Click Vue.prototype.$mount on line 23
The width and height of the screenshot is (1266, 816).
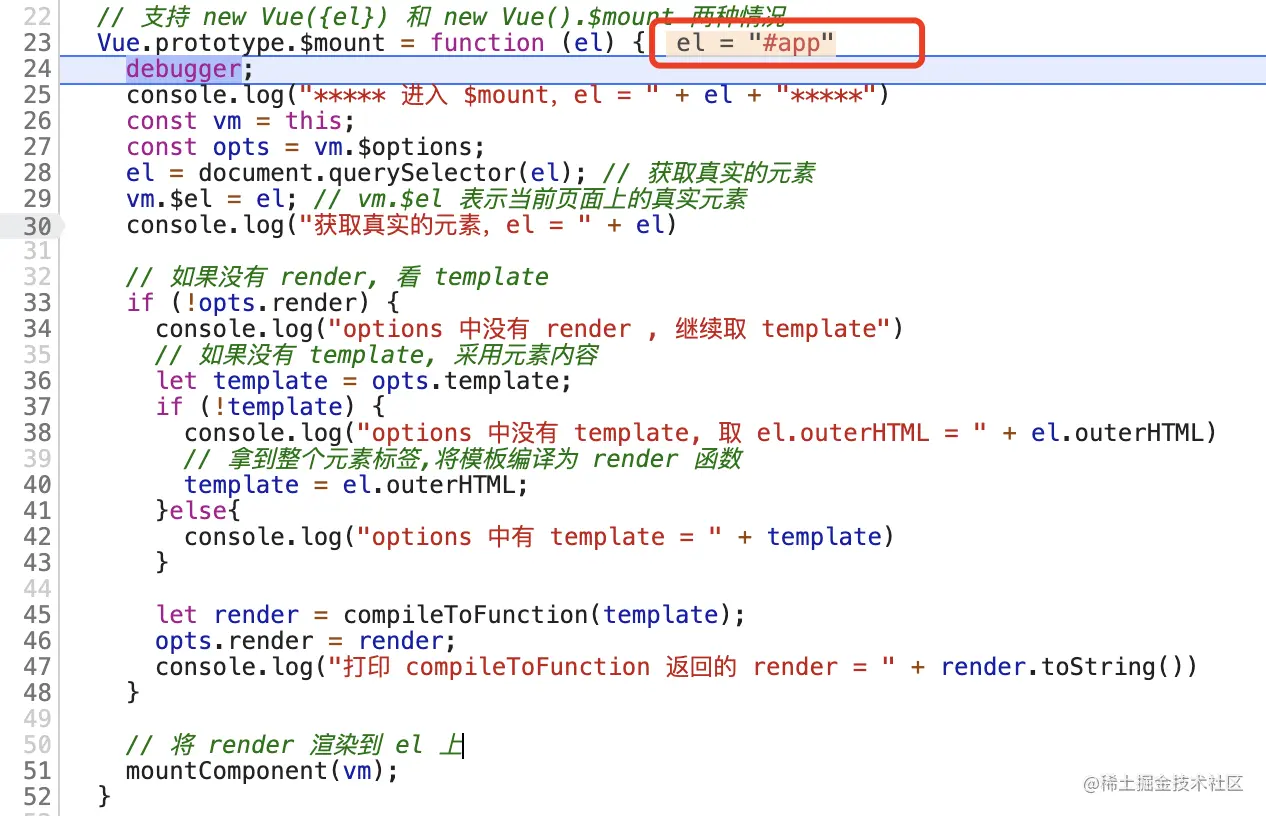[x=241, y=43]
